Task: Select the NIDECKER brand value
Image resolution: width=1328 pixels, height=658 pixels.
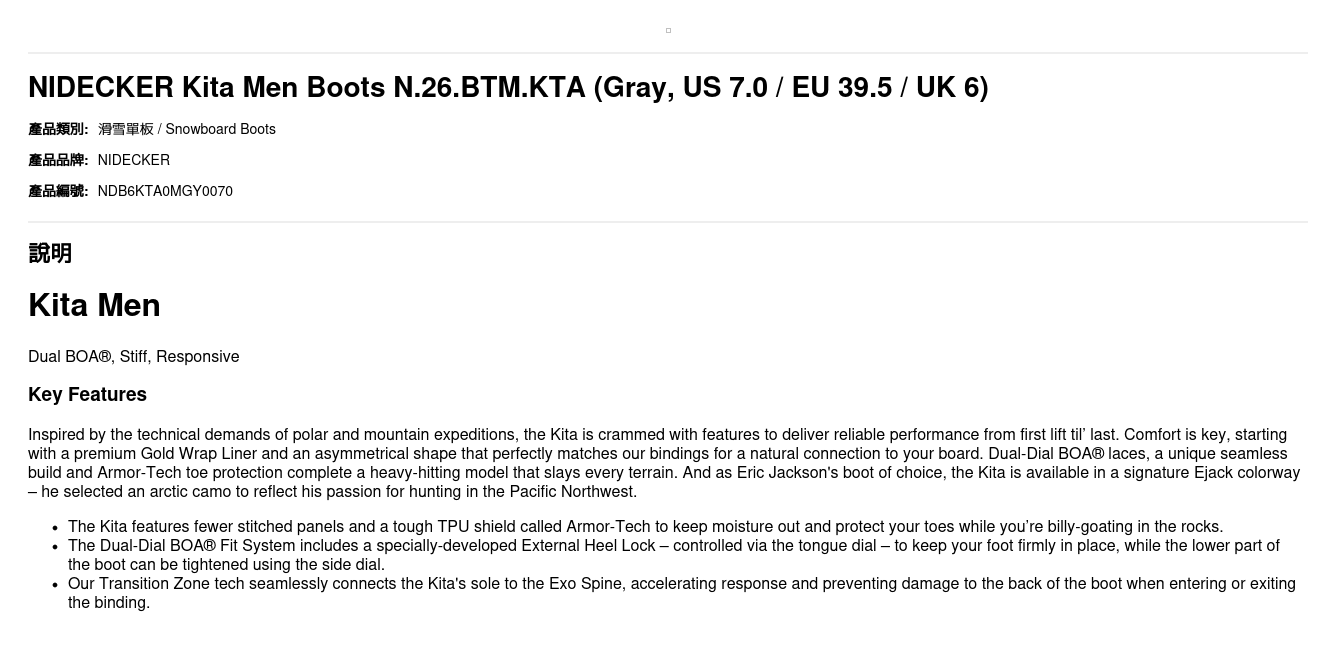Action: click(x=134, y=160)
